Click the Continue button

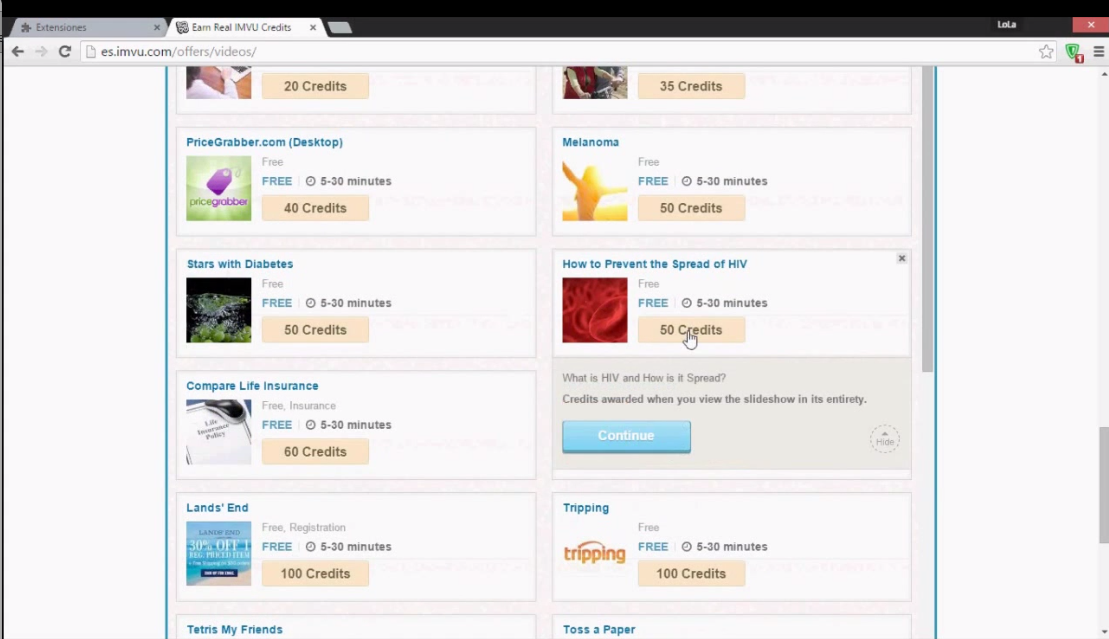tap(626, 436)
